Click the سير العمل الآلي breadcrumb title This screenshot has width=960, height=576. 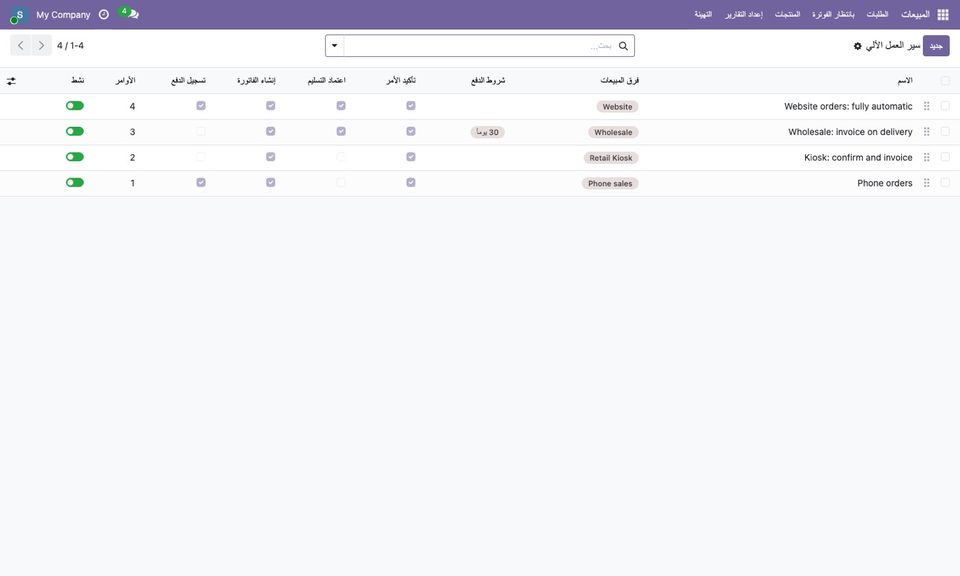point(893,46)
